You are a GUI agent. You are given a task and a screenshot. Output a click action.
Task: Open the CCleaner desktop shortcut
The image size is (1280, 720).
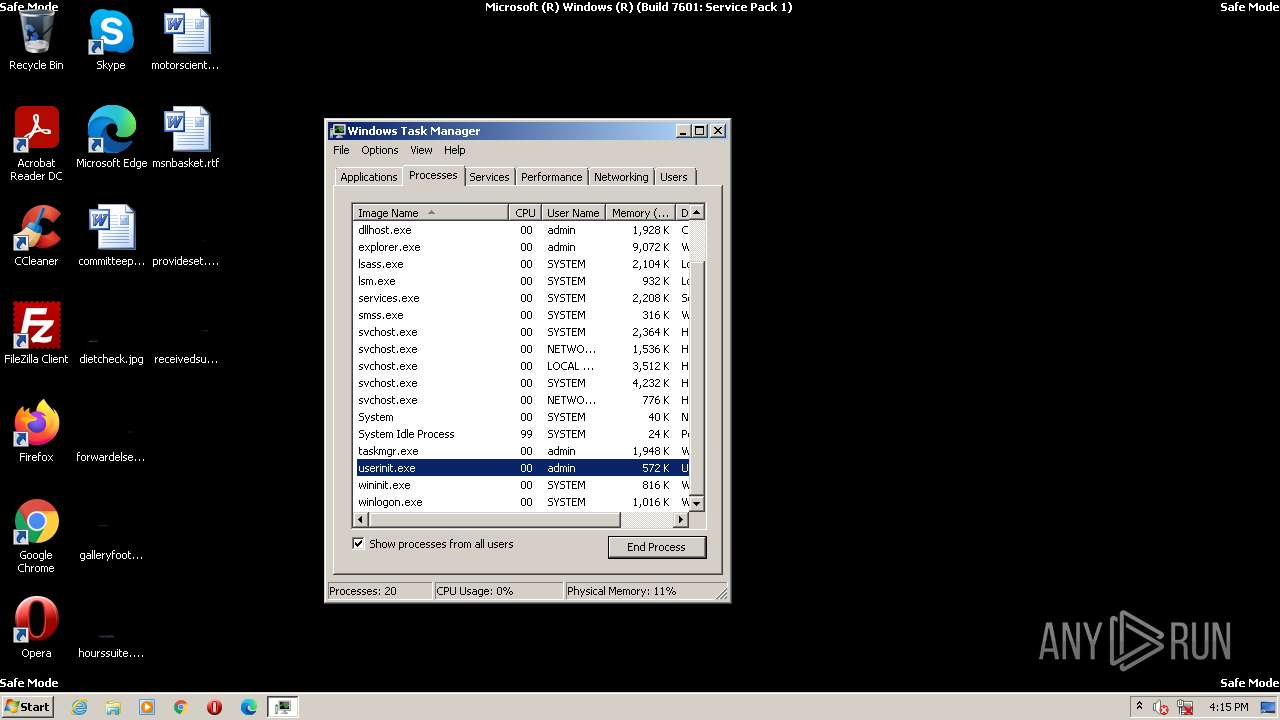point(36,236)
